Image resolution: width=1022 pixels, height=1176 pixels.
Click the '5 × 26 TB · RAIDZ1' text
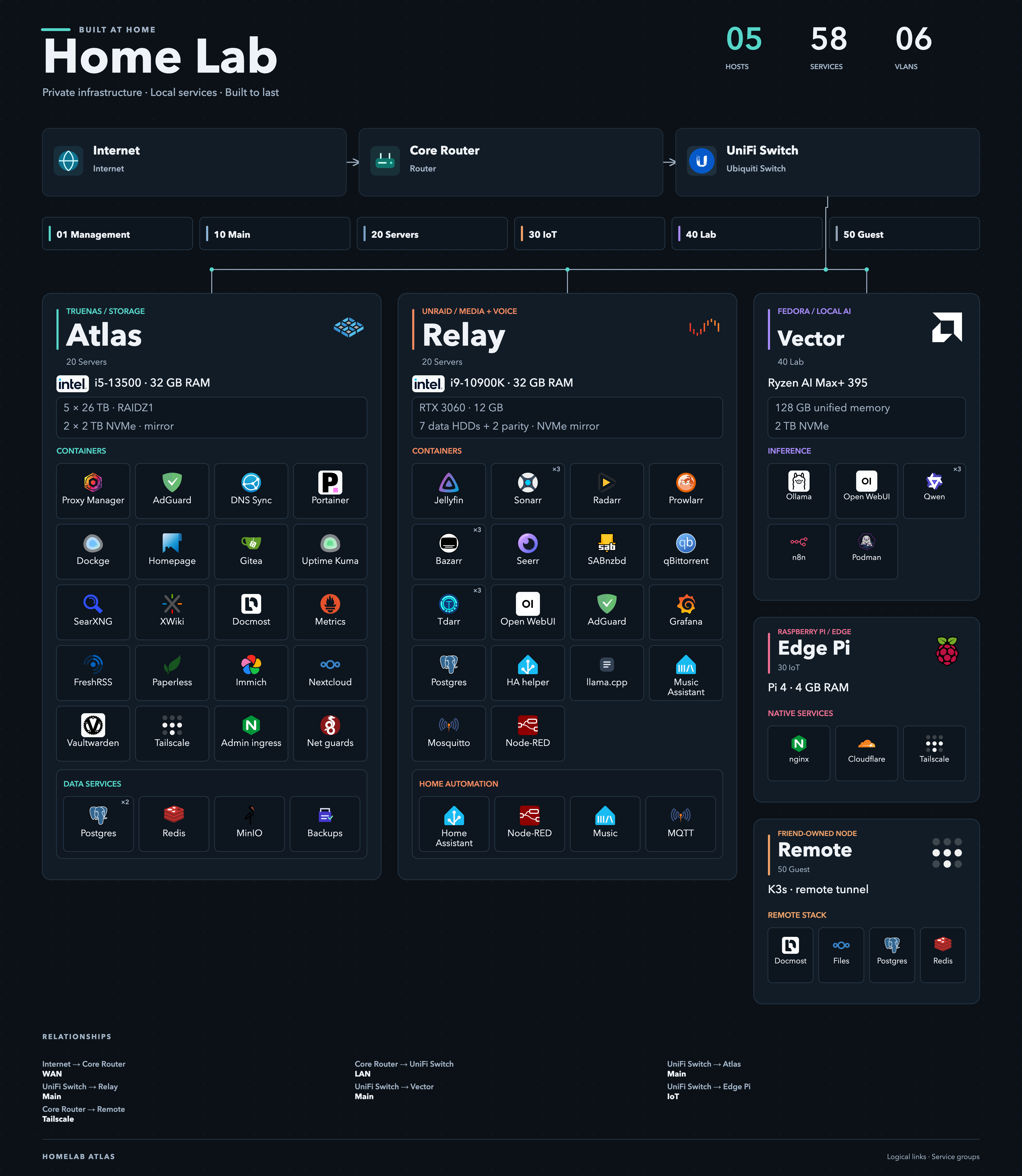click(x=108, y=408)
